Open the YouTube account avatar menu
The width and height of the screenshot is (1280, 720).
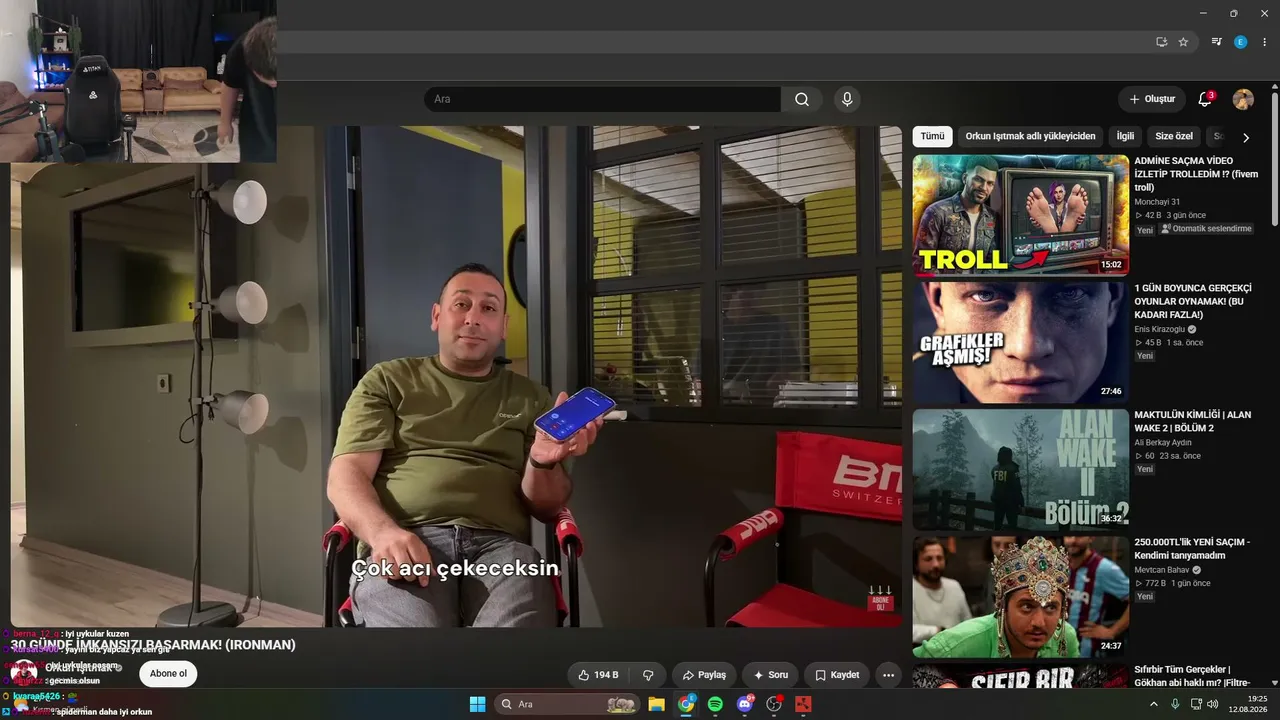point(1243,99)
